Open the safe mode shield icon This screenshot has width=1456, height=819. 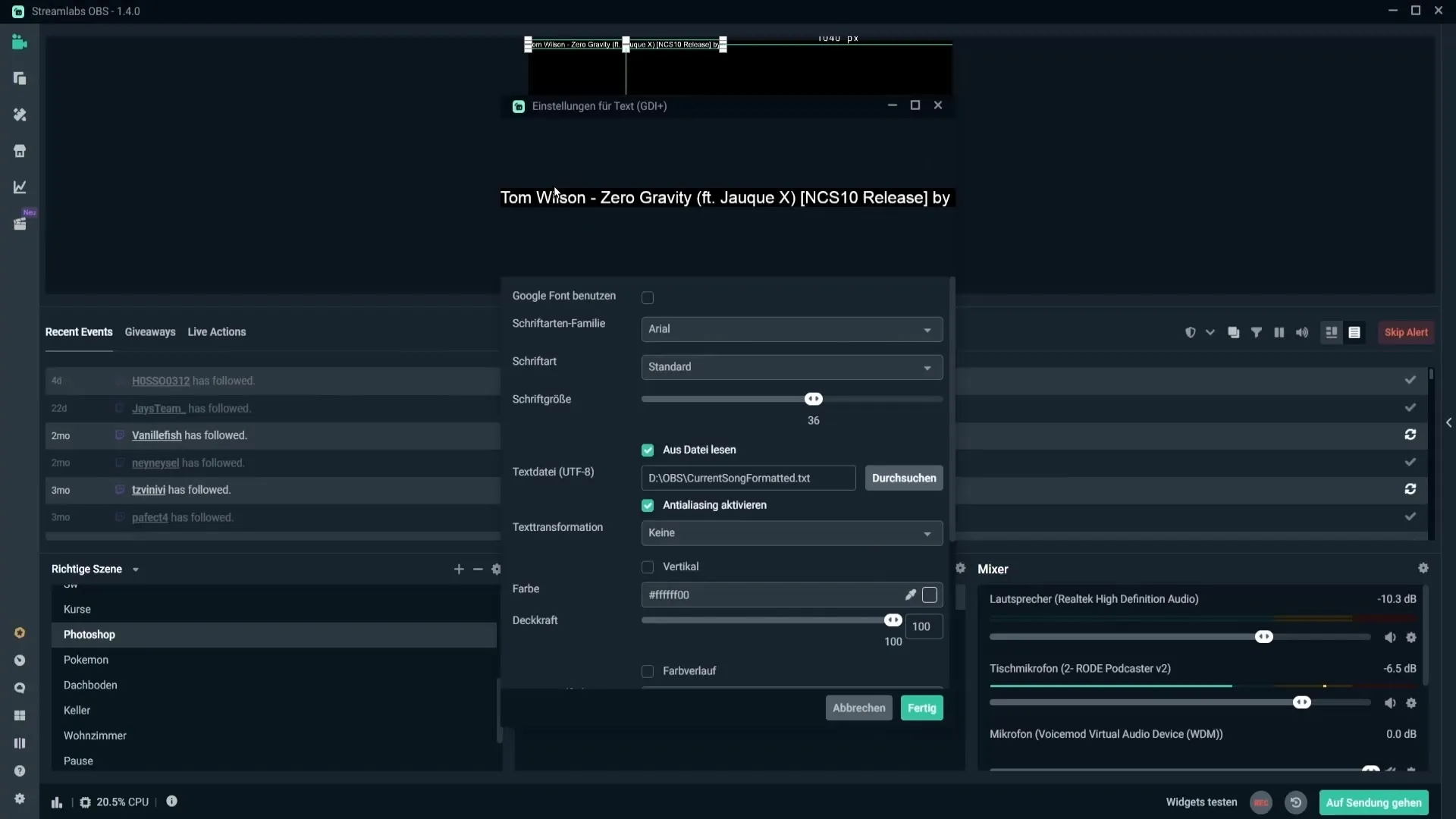tap(1191, 333)
